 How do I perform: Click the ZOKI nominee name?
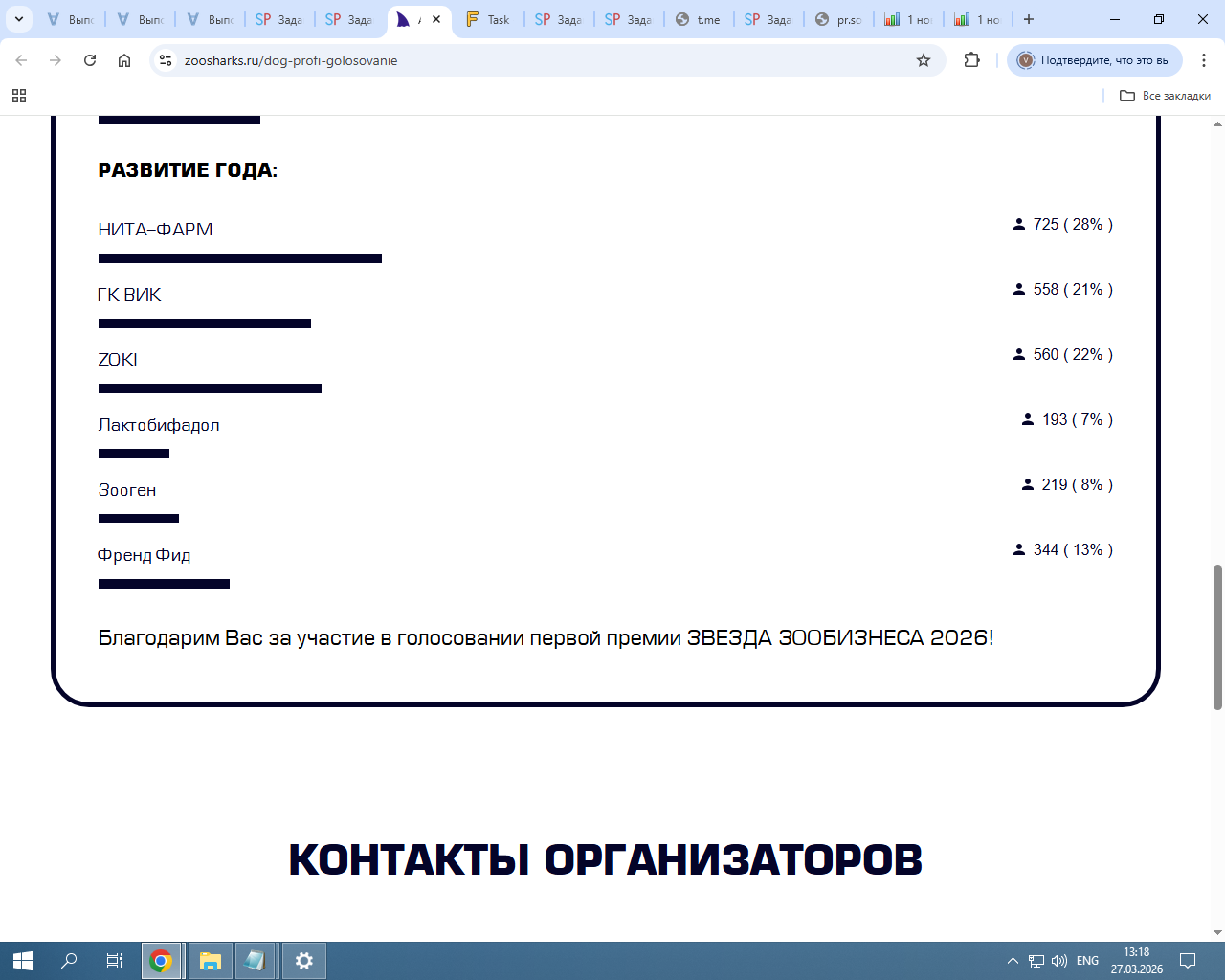[x=118, y=360]
